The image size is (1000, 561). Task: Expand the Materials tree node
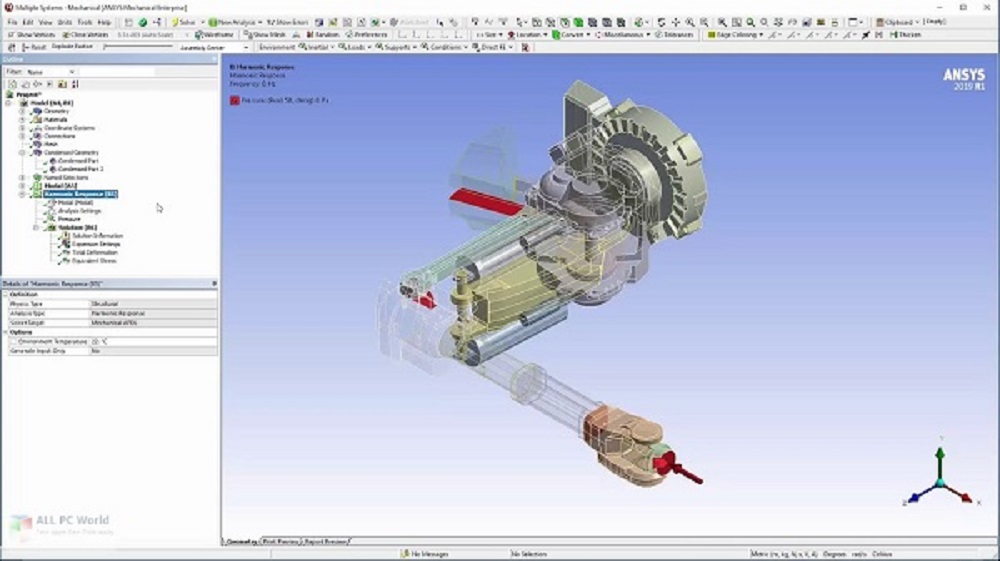coord(22,119)
